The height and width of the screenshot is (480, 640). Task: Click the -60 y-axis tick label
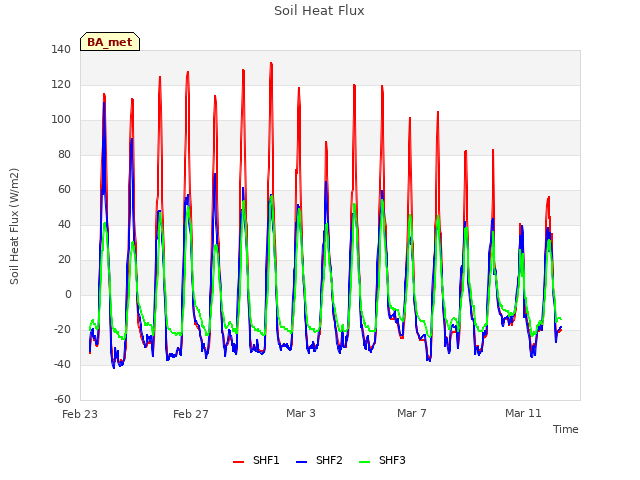click(62, 399)
